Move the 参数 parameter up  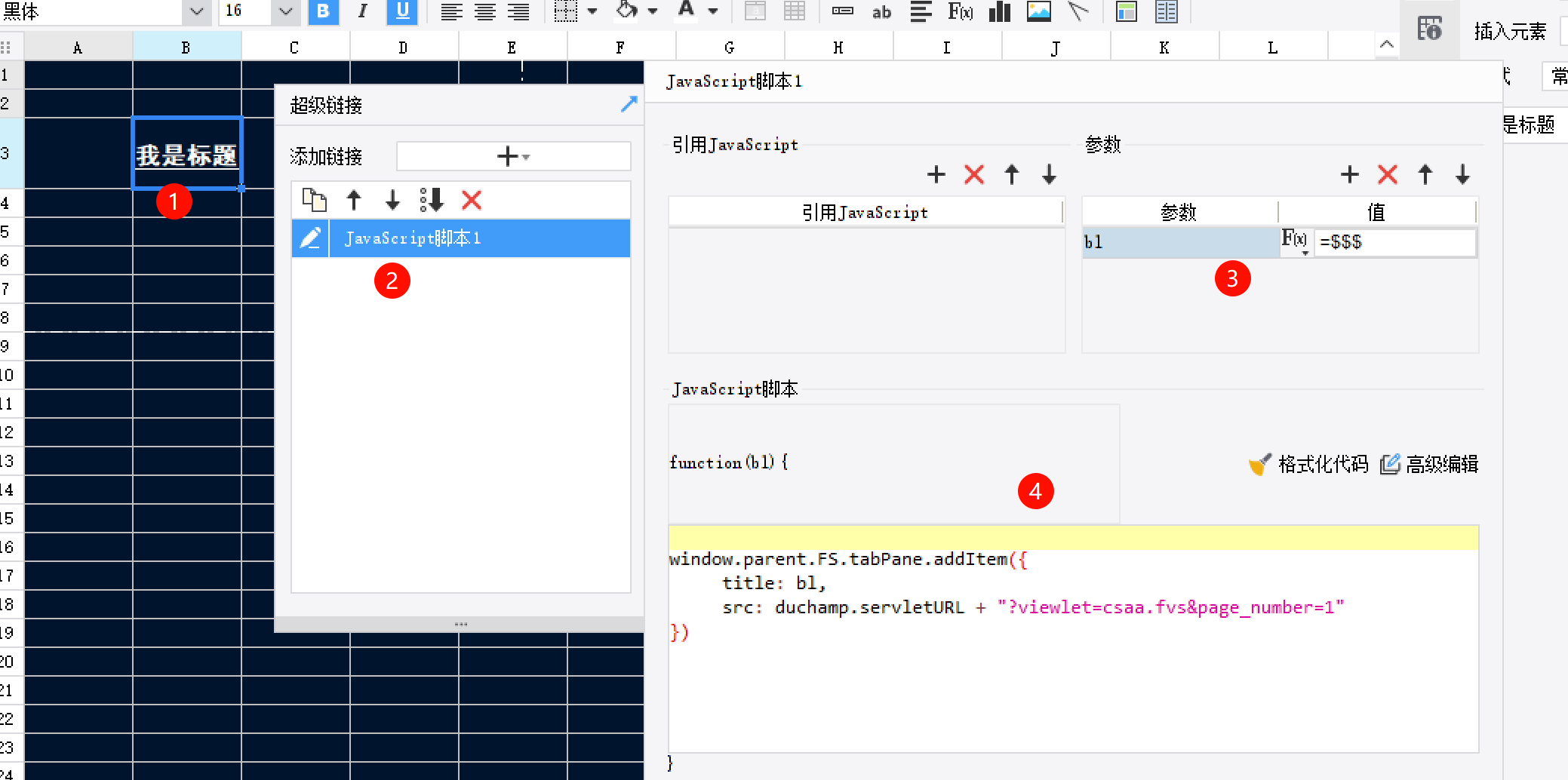tap(1425, 174)
